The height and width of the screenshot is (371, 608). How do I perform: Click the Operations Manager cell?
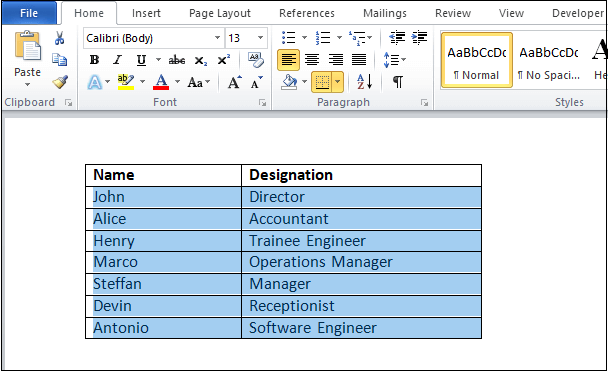click(361, 262)
